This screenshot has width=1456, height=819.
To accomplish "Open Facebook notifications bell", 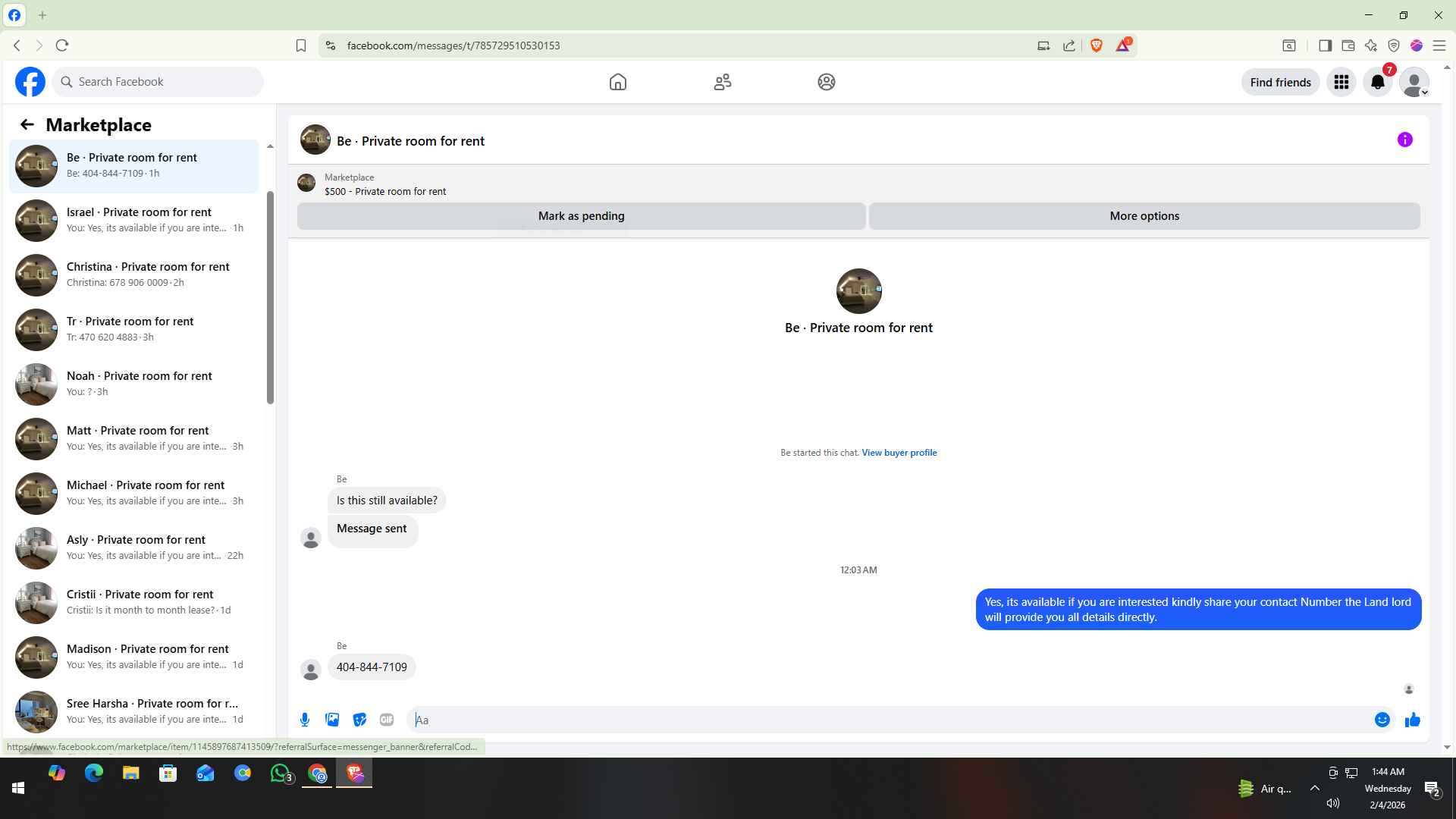I will 1377,82.
